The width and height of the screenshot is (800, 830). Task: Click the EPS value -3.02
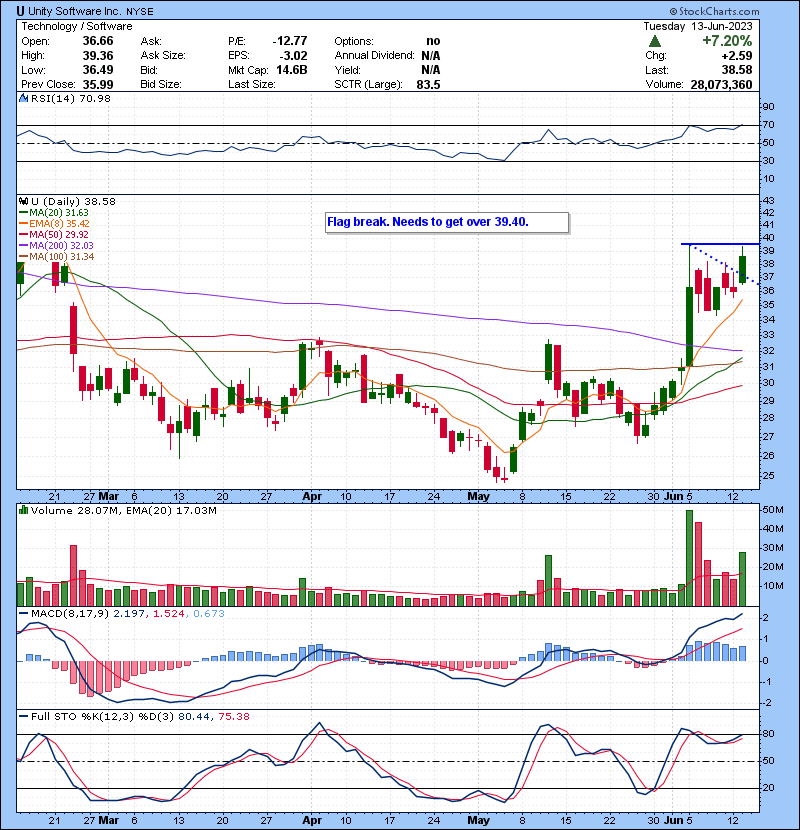(293, 56)
